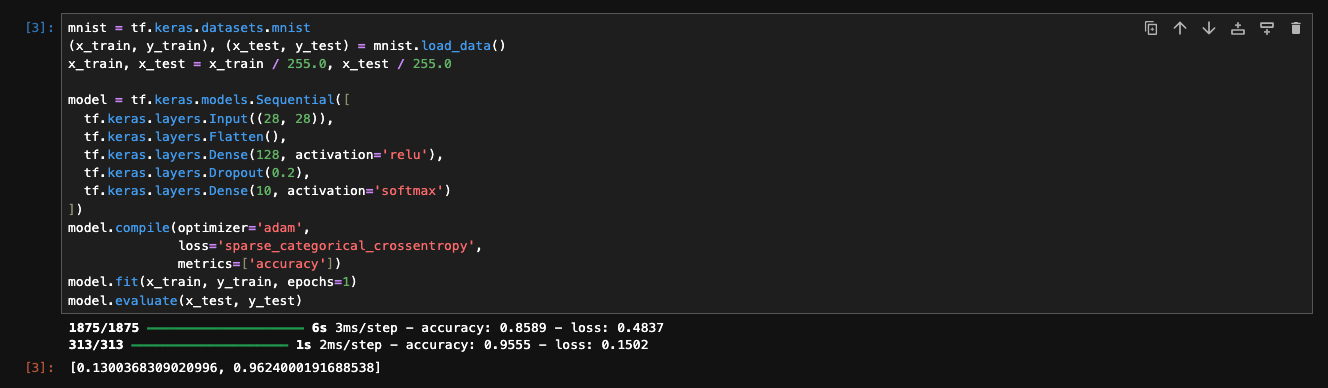This screenshot has width=1328, height=388.
Task: Click the output prompt [3] beside the result list
Action: coord(41,369)
